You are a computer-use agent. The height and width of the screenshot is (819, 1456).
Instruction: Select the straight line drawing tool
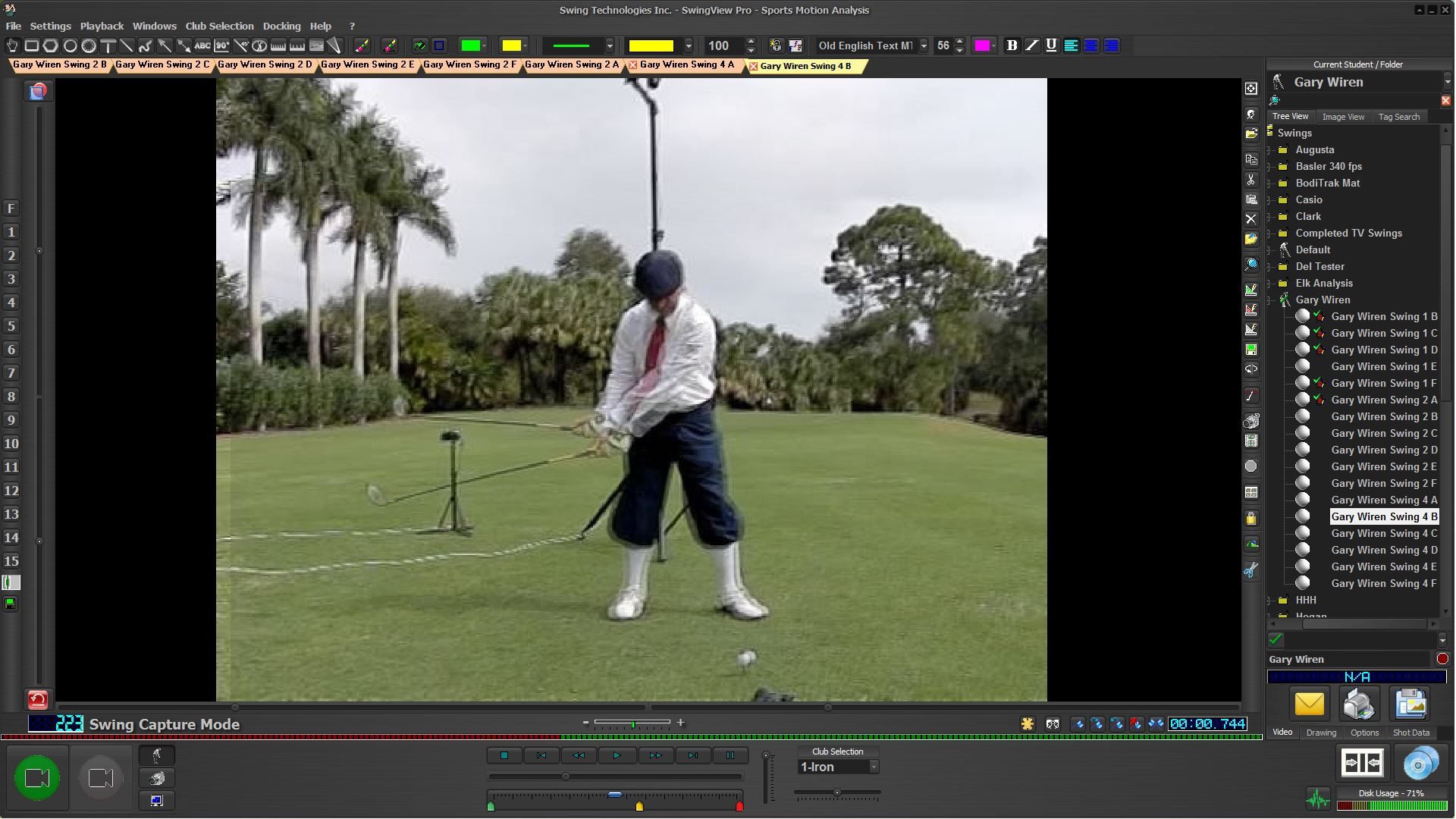(127, 45)
